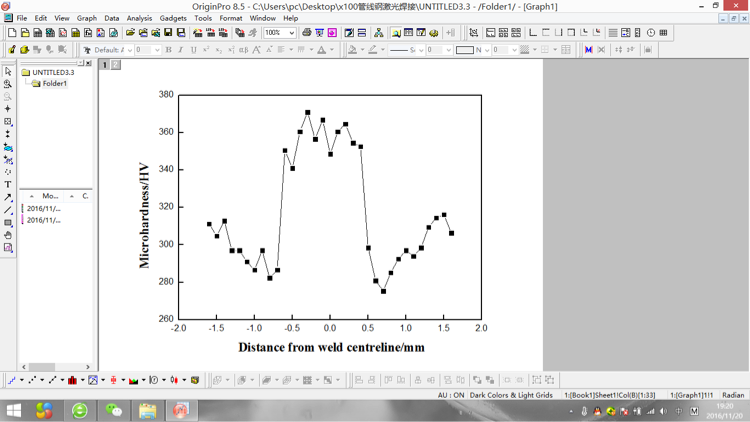The image size is (750, 422).
Task: Open the line width dropdown
Action: 448,50
